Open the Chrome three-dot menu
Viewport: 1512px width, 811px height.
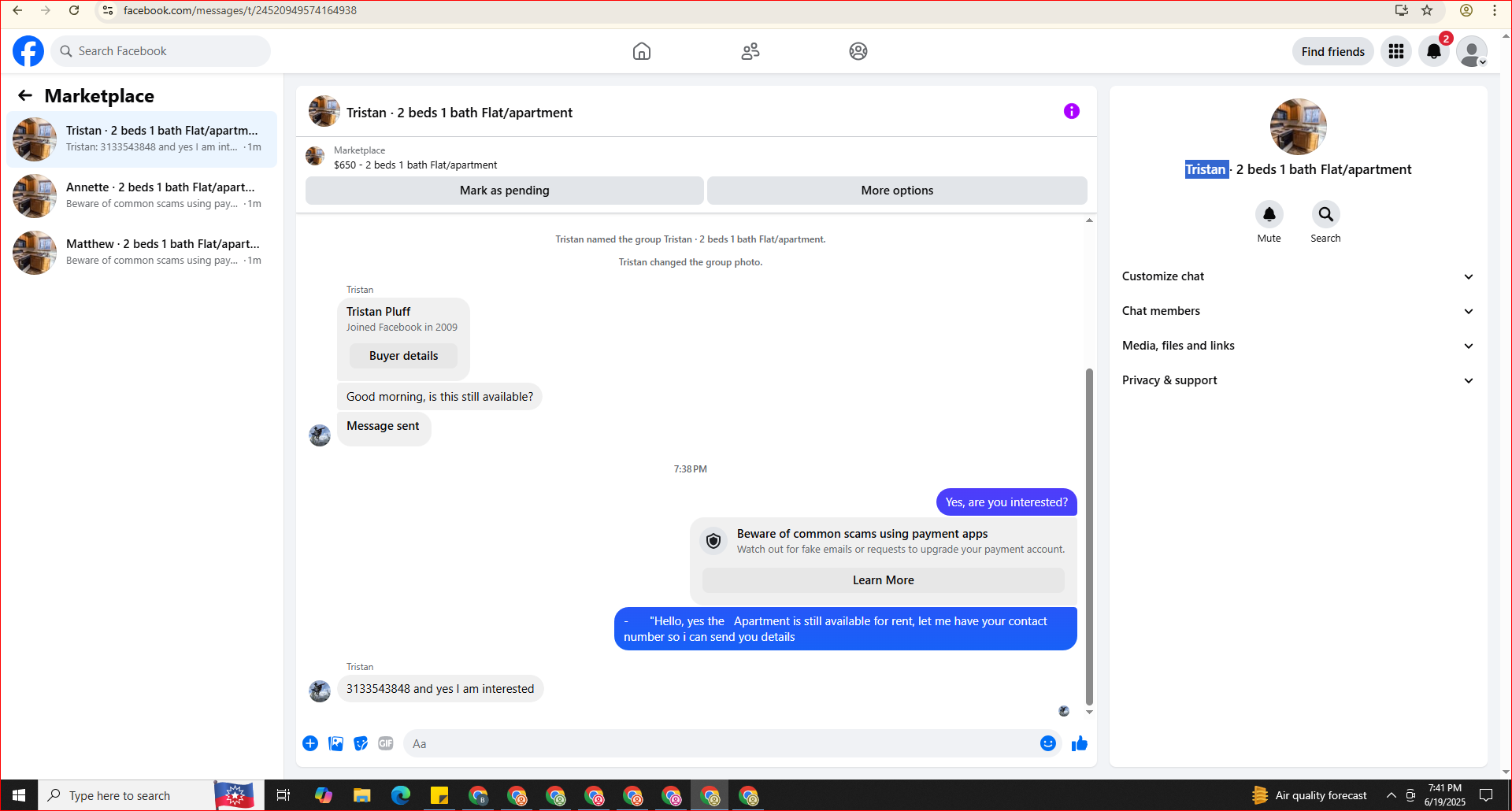point(1495,10)
